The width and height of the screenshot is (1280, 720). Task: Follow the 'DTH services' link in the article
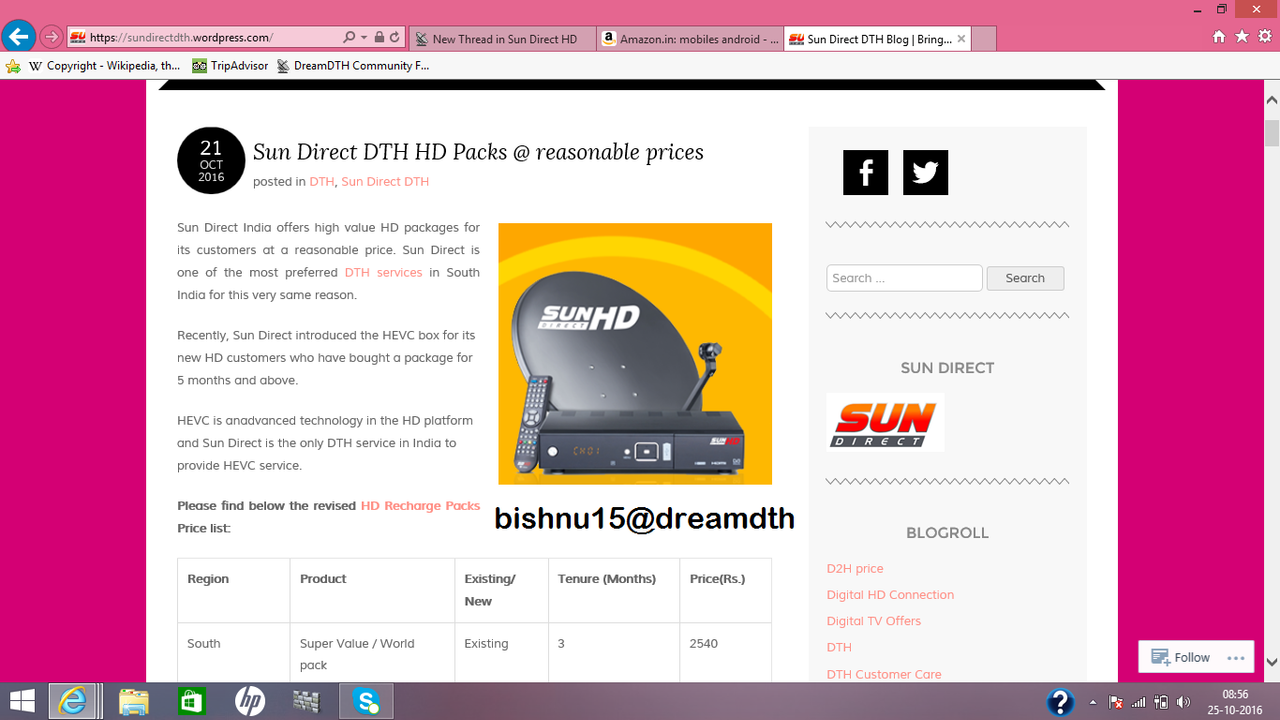coord(384,272)
